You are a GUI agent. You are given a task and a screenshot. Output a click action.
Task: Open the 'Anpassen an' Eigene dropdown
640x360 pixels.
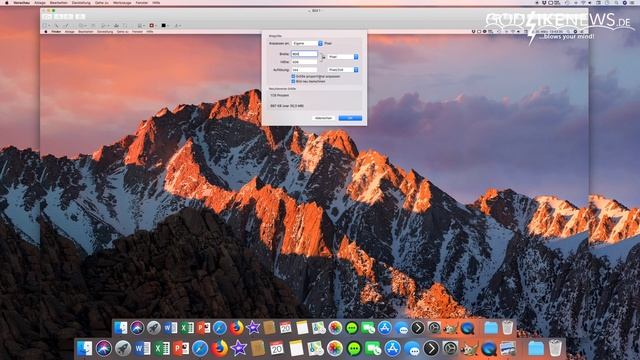coord(307,43)
